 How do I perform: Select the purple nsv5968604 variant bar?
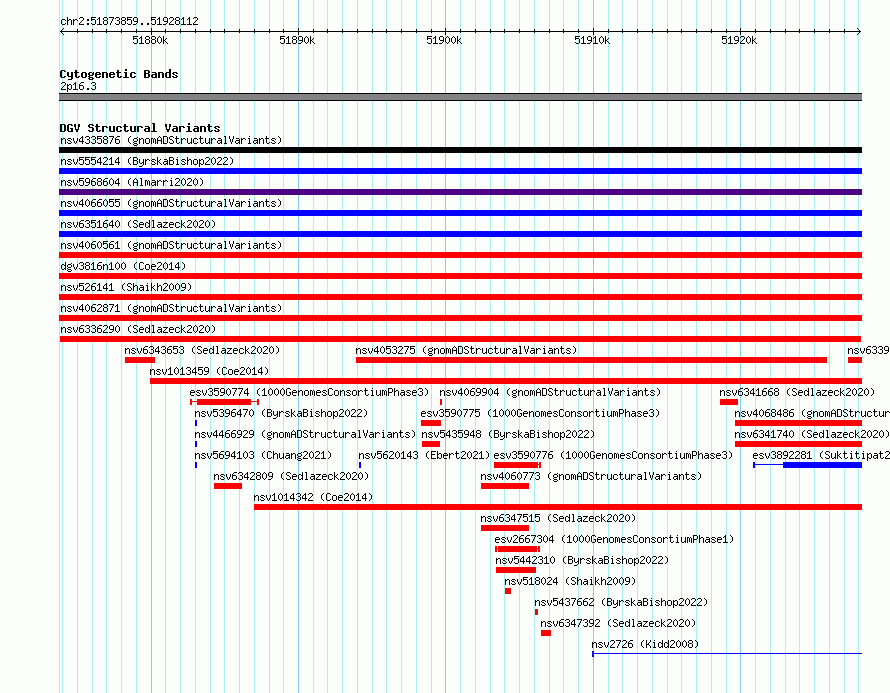pos(460,192)
